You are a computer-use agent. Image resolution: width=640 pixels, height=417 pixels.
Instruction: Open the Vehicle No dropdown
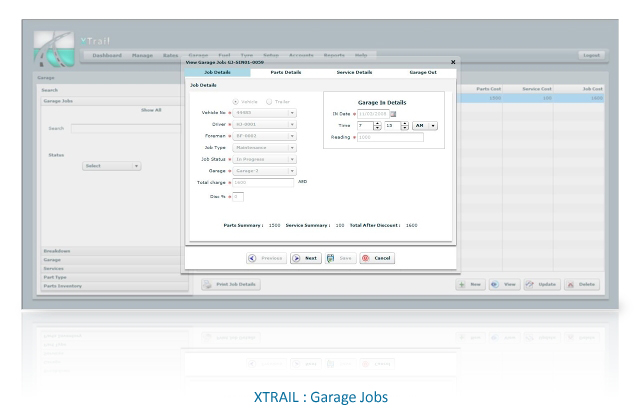292,113
